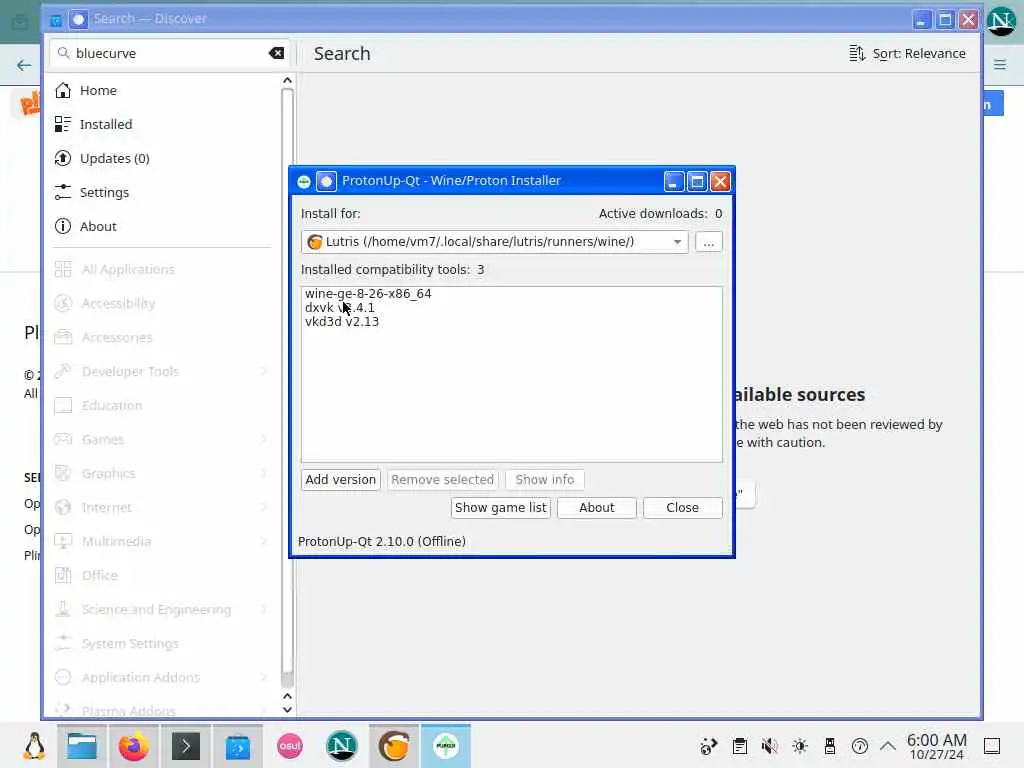Image resolution: width=1024 pixels, height=768 pixels.
Task: Click the sidebar scroll down arrow at bottom
Action: pyautogui.click(x=287, y=709)
